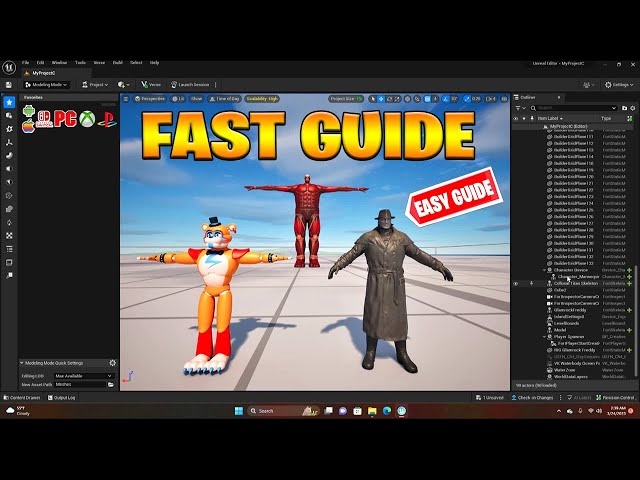Open the Settings dropdown

pyautogui.click(x=619, y=84)
